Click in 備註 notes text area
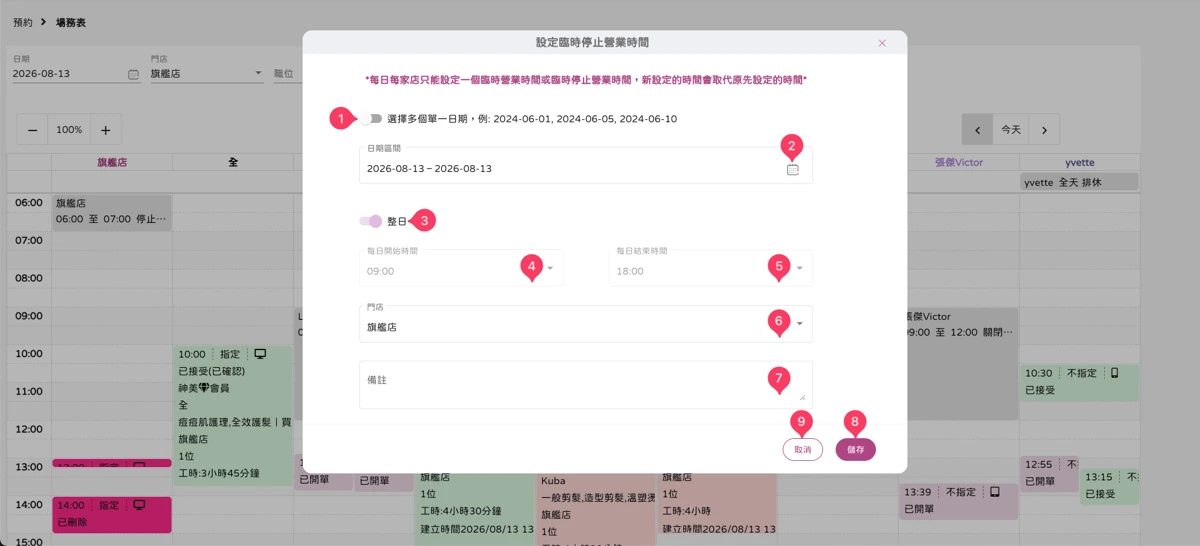The image size is (1200, 546). (585, 385)
